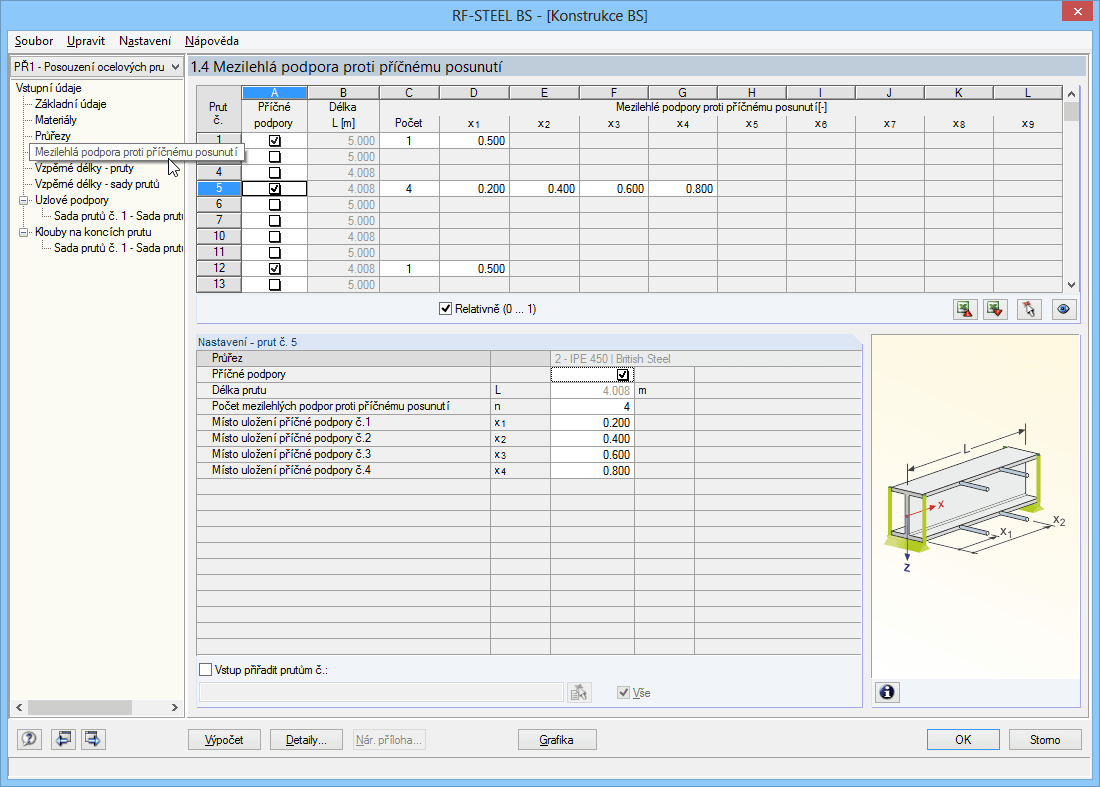The height and width of the screenshot is (787, 1100).
Task: Uncheck lateral supports checkbox for member 5
Action: click(x=274, y=189)
